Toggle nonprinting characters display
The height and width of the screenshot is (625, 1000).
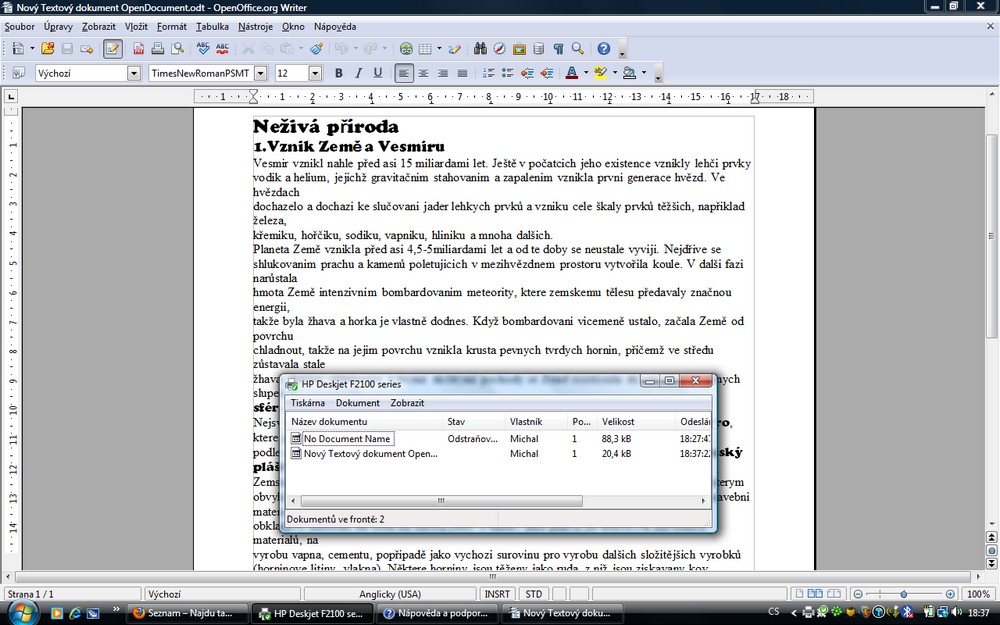[x=558, y=48]
